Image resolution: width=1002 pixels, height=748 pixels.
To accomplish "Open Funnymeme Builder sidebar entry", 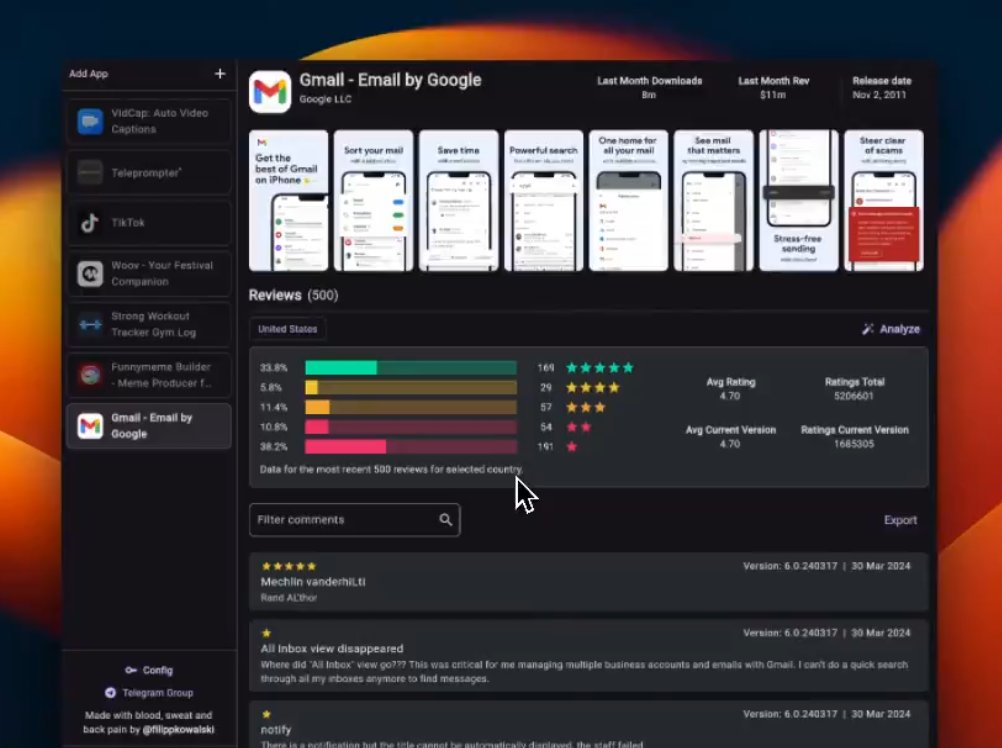I will 149,375.
